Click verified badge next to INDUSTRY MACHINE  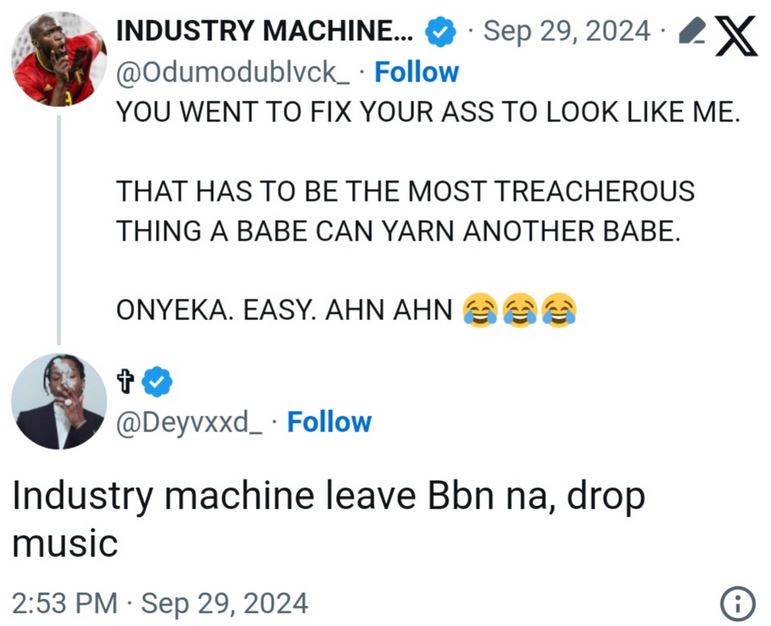point(440,31)
